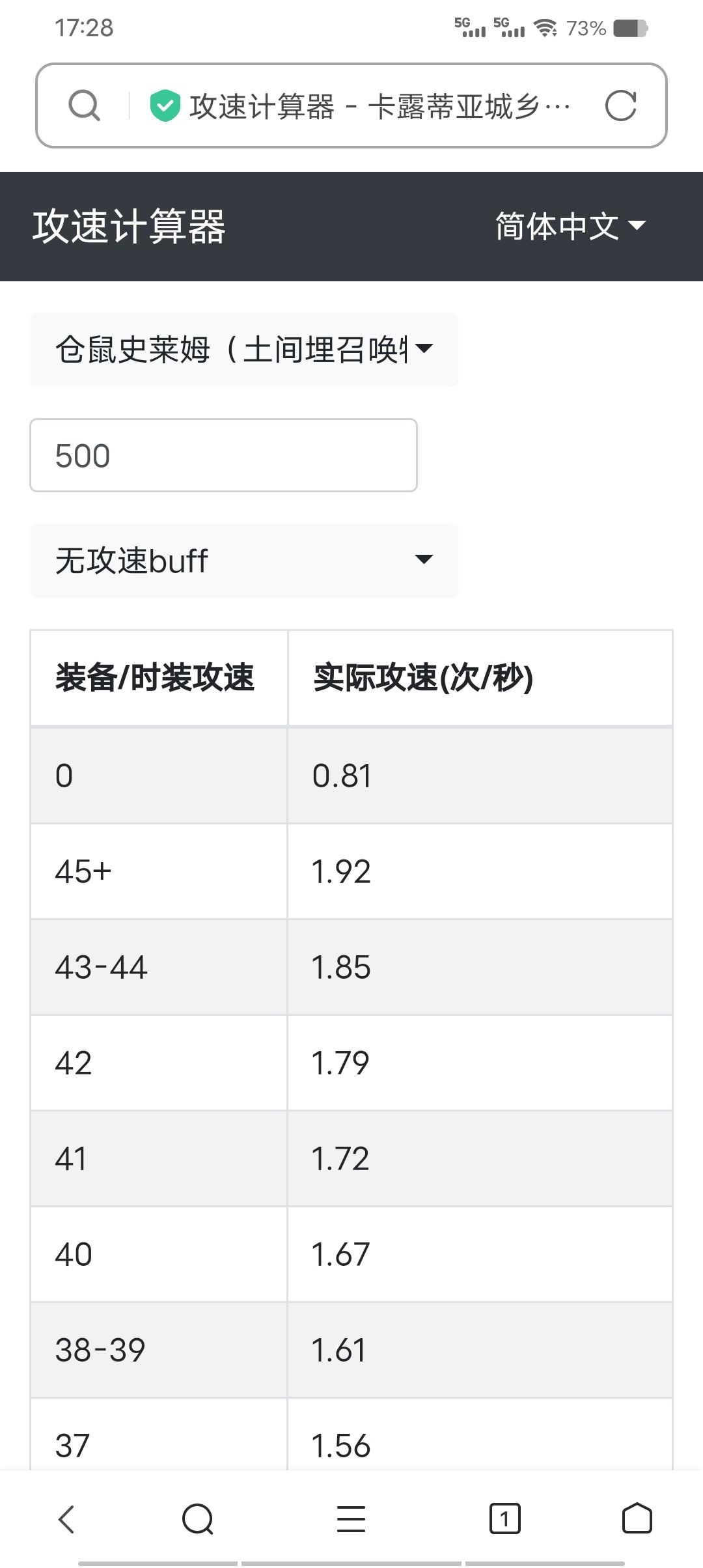
Task: Tap the 1.85 attack speed cell
Action: (x=480, y=967)
